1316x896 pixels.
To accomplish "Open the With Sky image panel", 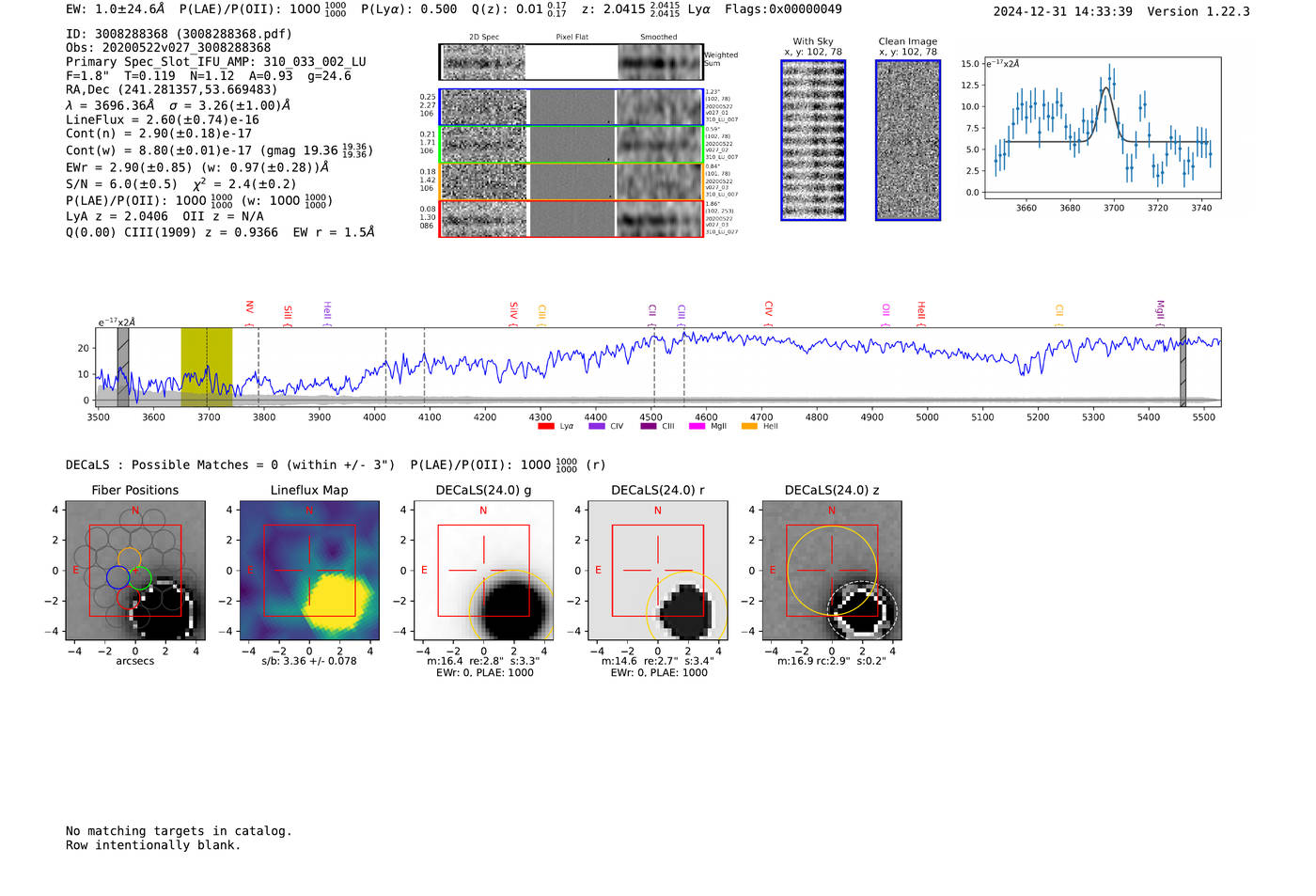I will 813,140.
